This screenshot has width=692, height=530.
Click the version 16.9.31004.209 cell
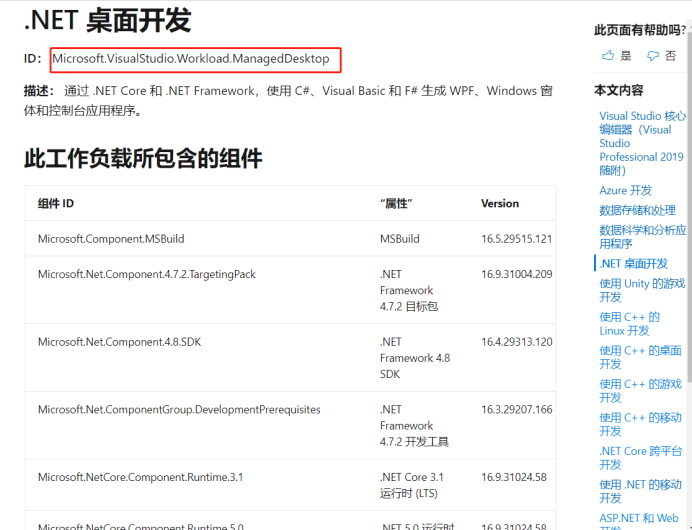(516, 274)
